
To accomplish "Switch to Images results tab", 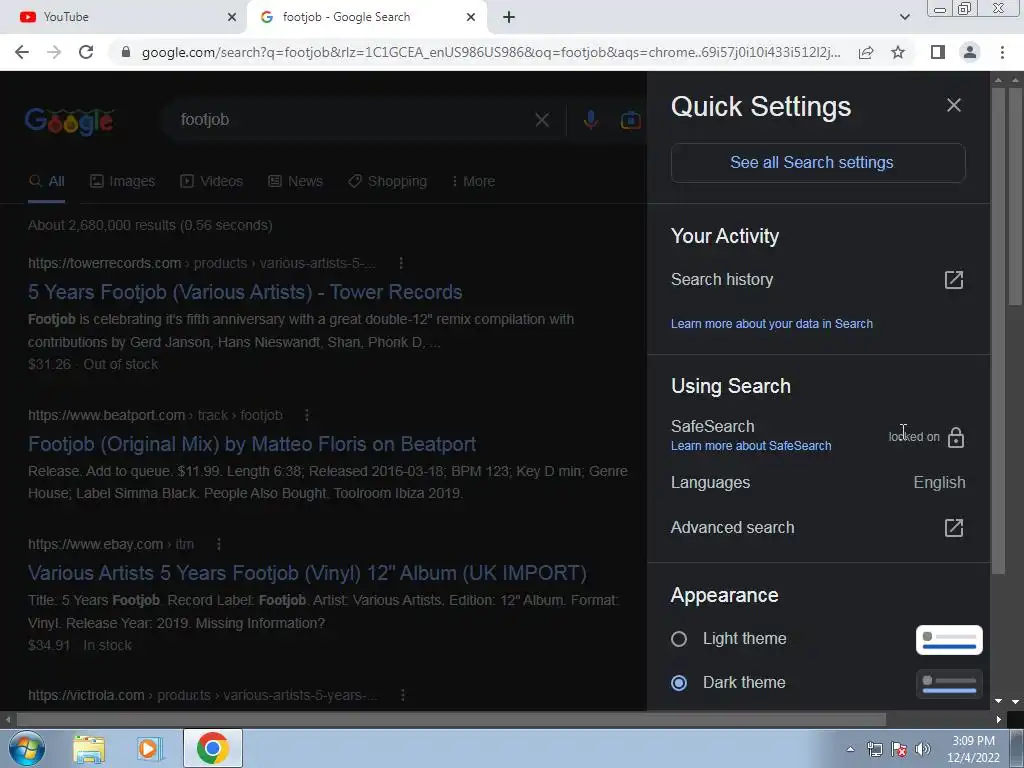I will click(x=122, y=182).
